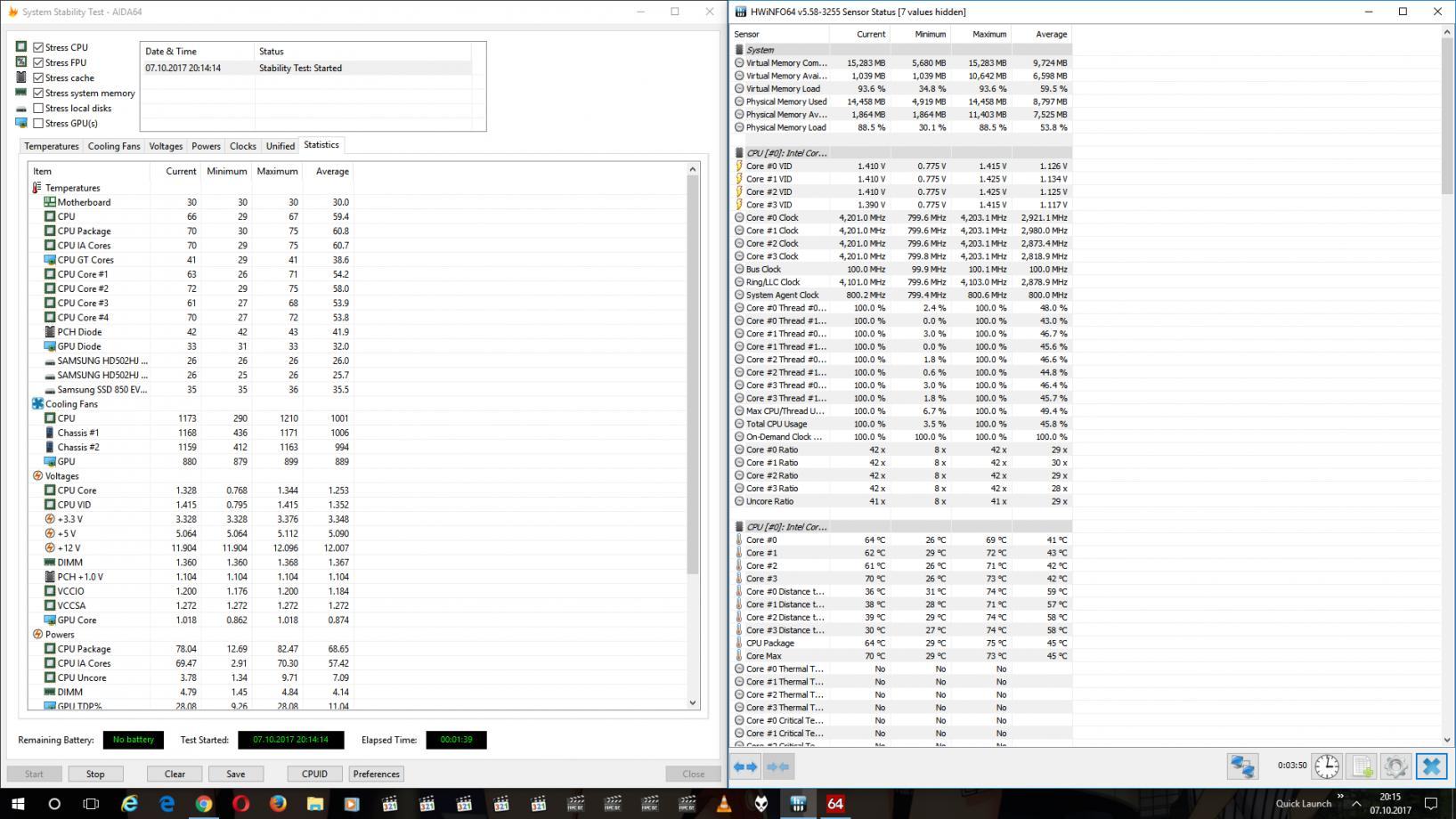Click the Maximum column header in HWiNFO

(980, 34)
